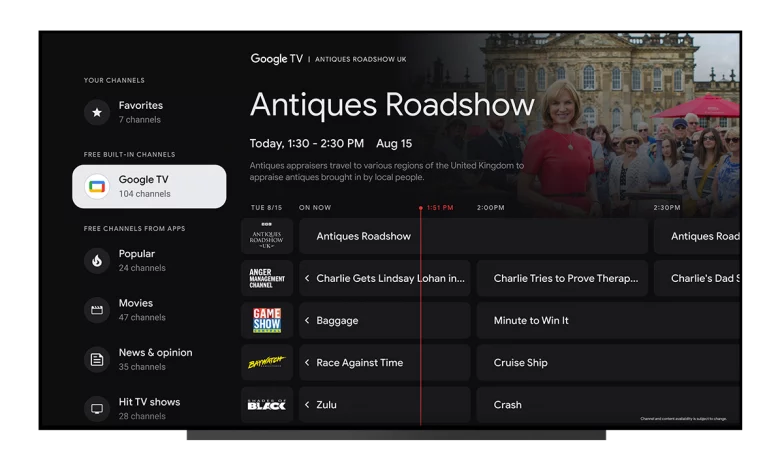Screen dimensions: 780x470
Task: Select the on-now Antiques Roadshow program
Action: (x=473, y=236)
